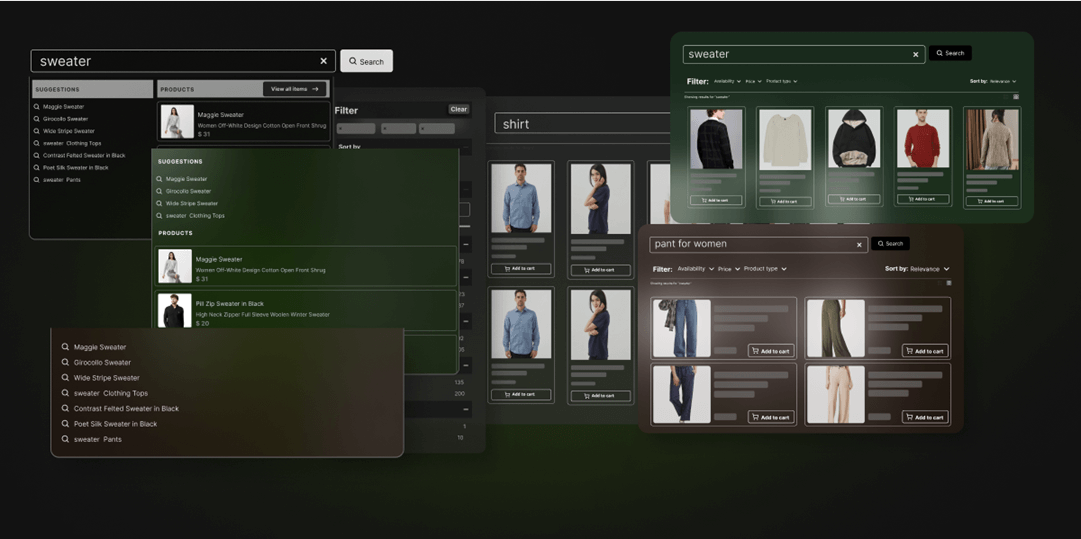Clear the 'pant for women' search field
This screenshot has width=1081, height=539.
click(859, 244)
